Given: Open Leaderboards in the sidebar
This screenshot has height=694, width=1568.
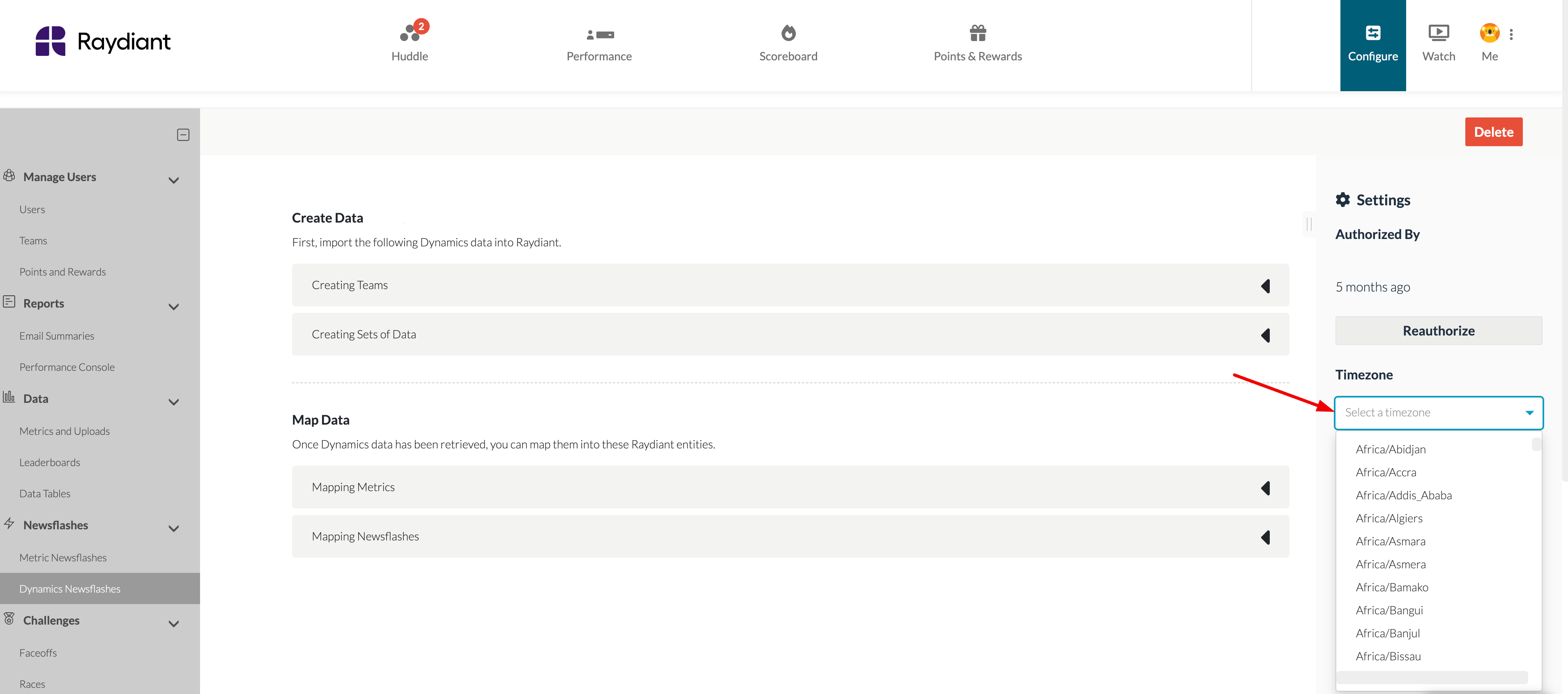Looking at the screenshot, I should pos(50,462).
